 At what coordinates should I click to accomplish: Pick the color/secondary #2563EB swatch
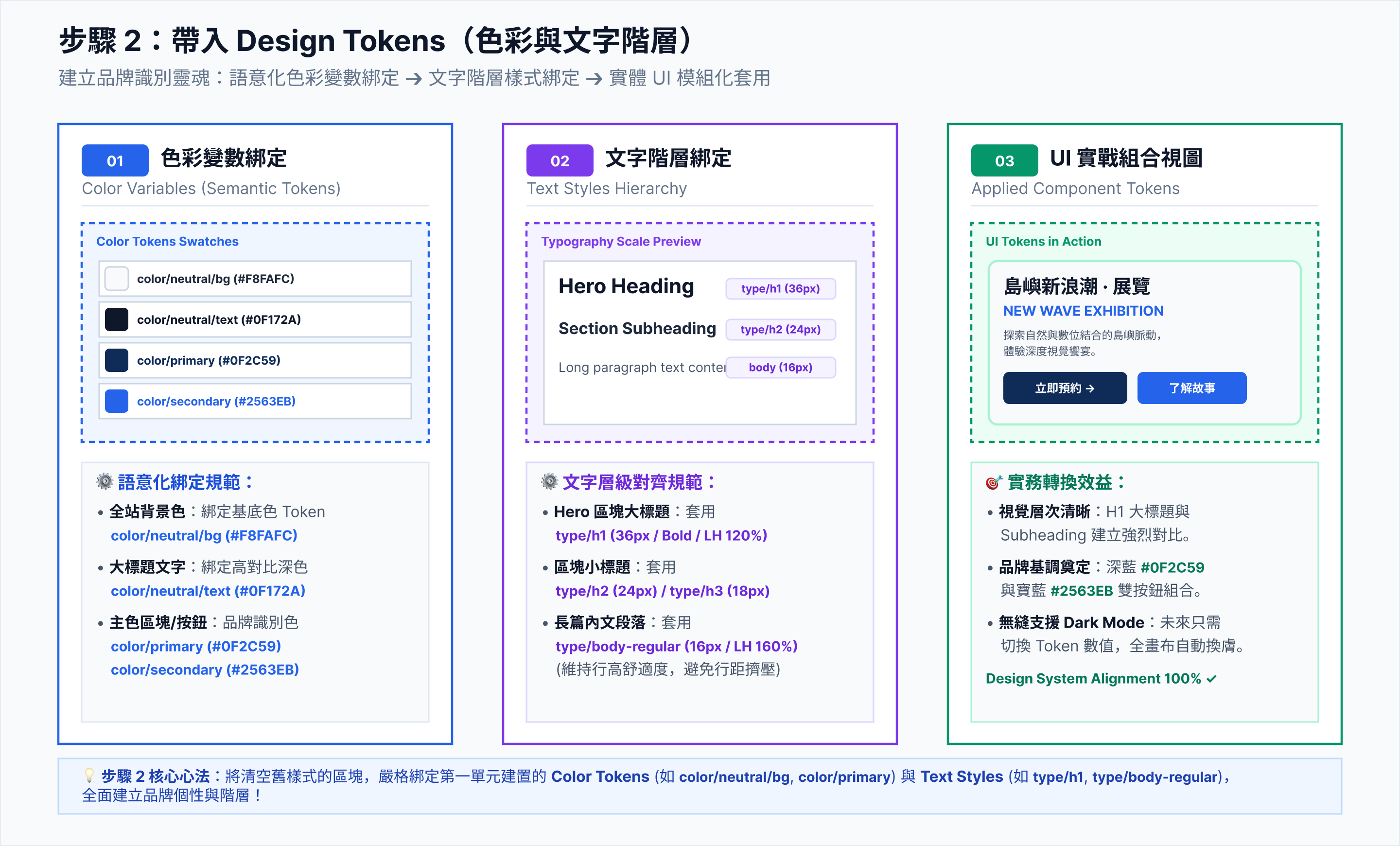point(117,401)
